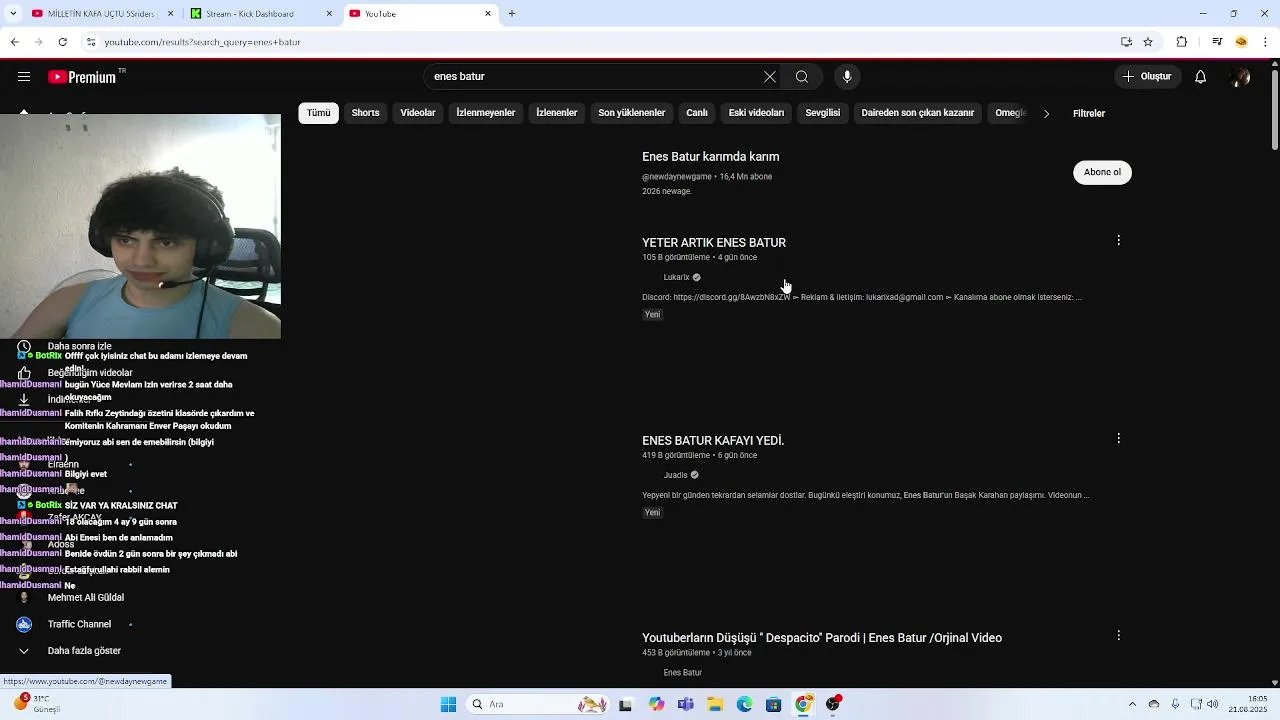The height and width of the screenshot is (720, 1280).
Task: Open Microsoft Store from the taskbar
Action: pyautogui.click(x=773, y=705)
